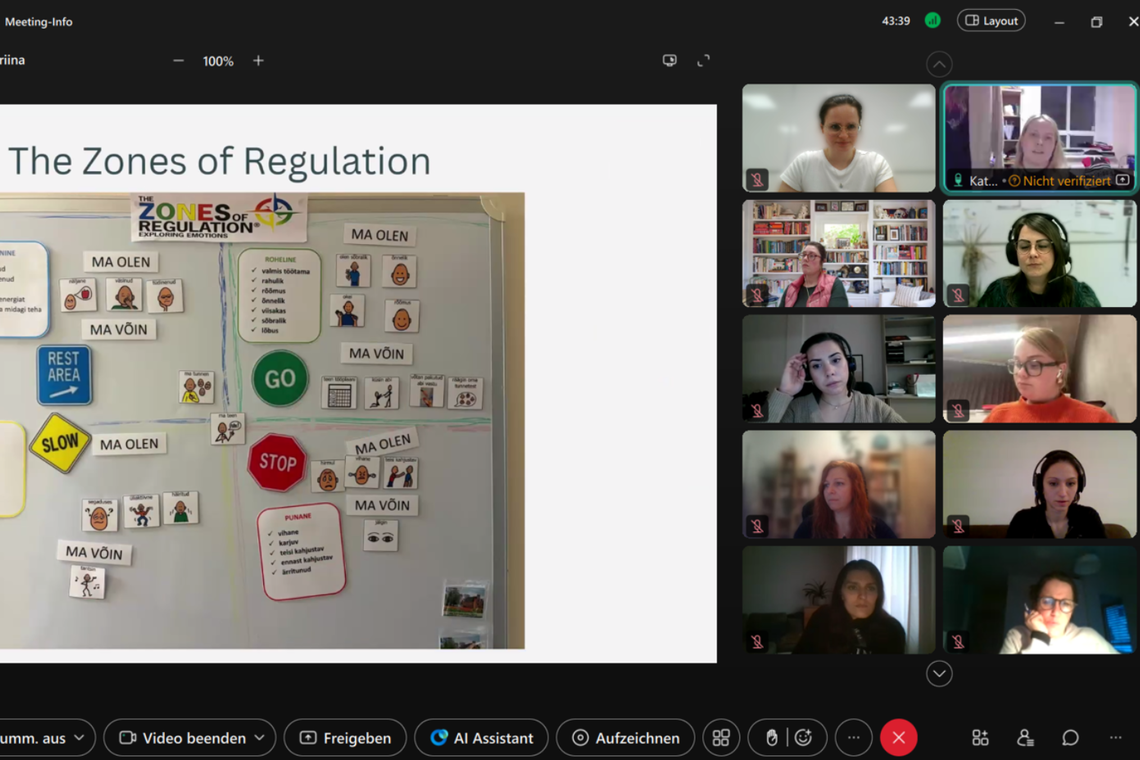Viewport: 1140px width, 760px height.
Task: Open the participants panel icon
Action: click(1025, 738)
